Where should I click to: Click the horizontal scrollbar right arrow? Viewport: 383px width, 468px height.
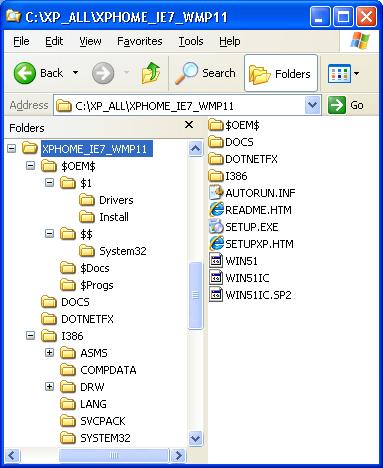click(178, 455)
